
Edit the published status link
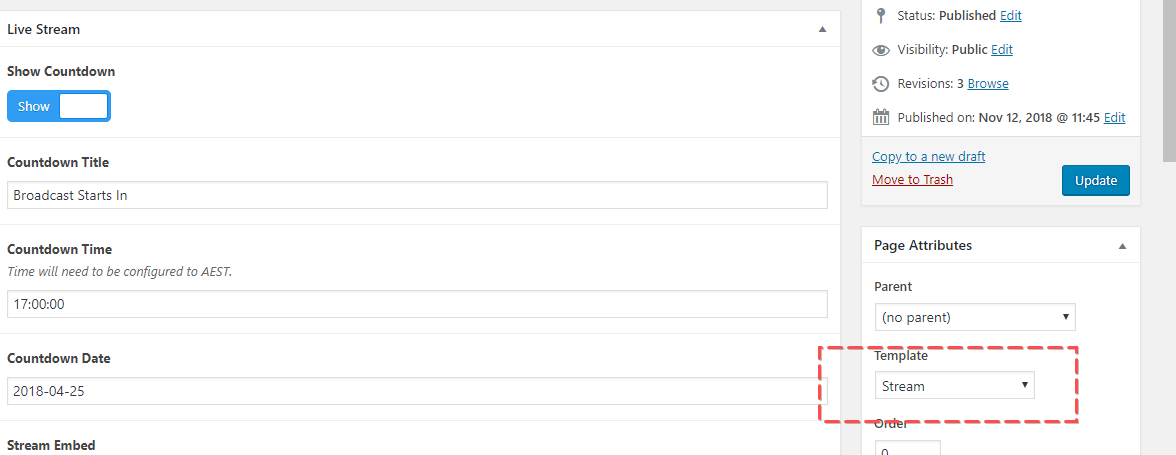[1011, 15]
